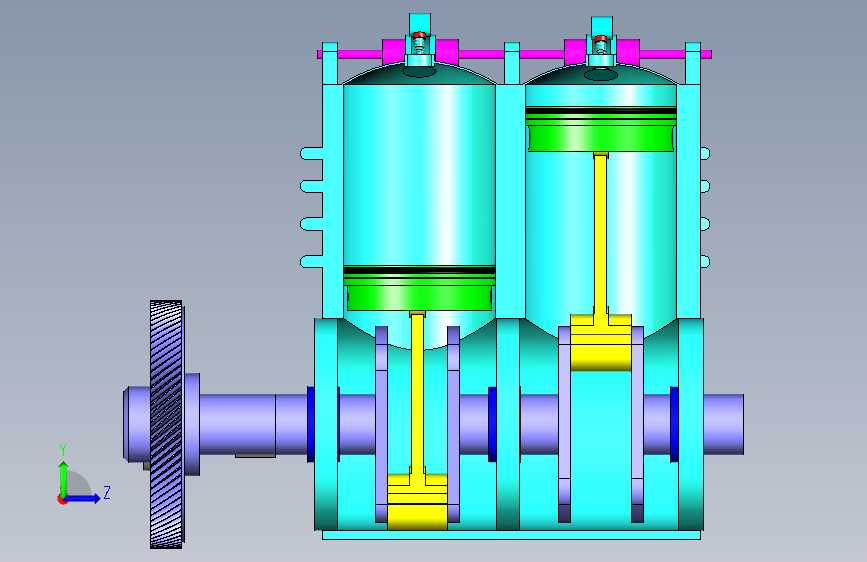Select the red valve cap above the right cylinder
The width and height of the screenshot is (867, 562).
point(601,39)
